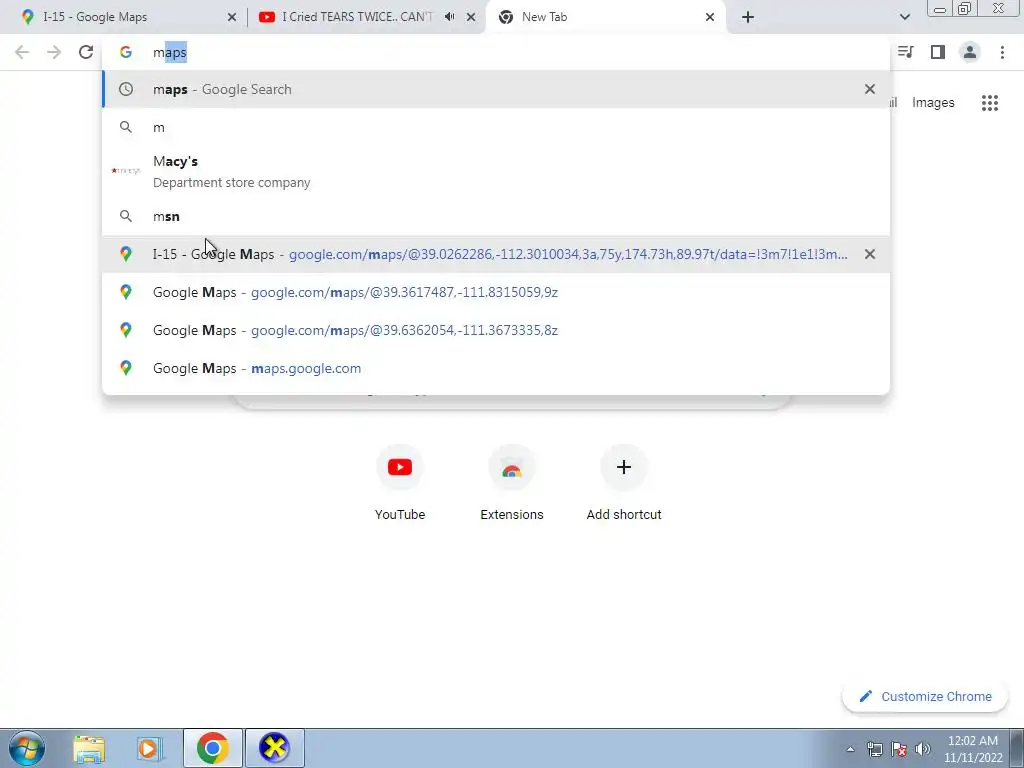Viewport: 1024px width, 768px height.
Task: Click in the address bar with maps text
Action: 496,52
